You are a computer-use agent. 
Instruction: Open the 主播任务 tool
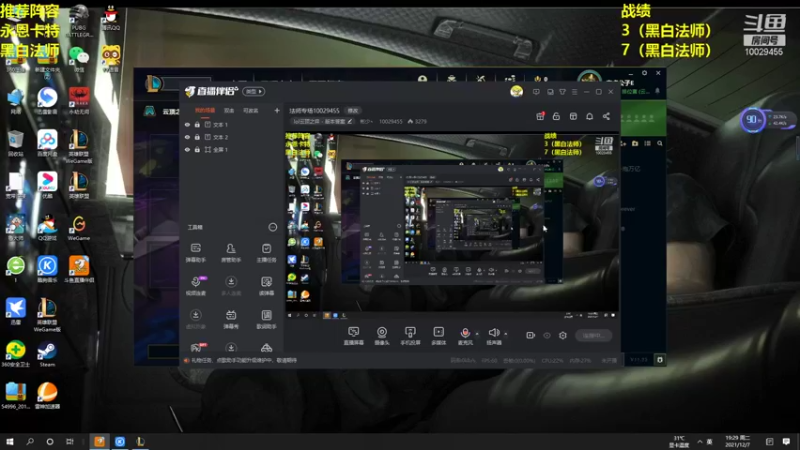coord(266,253)
